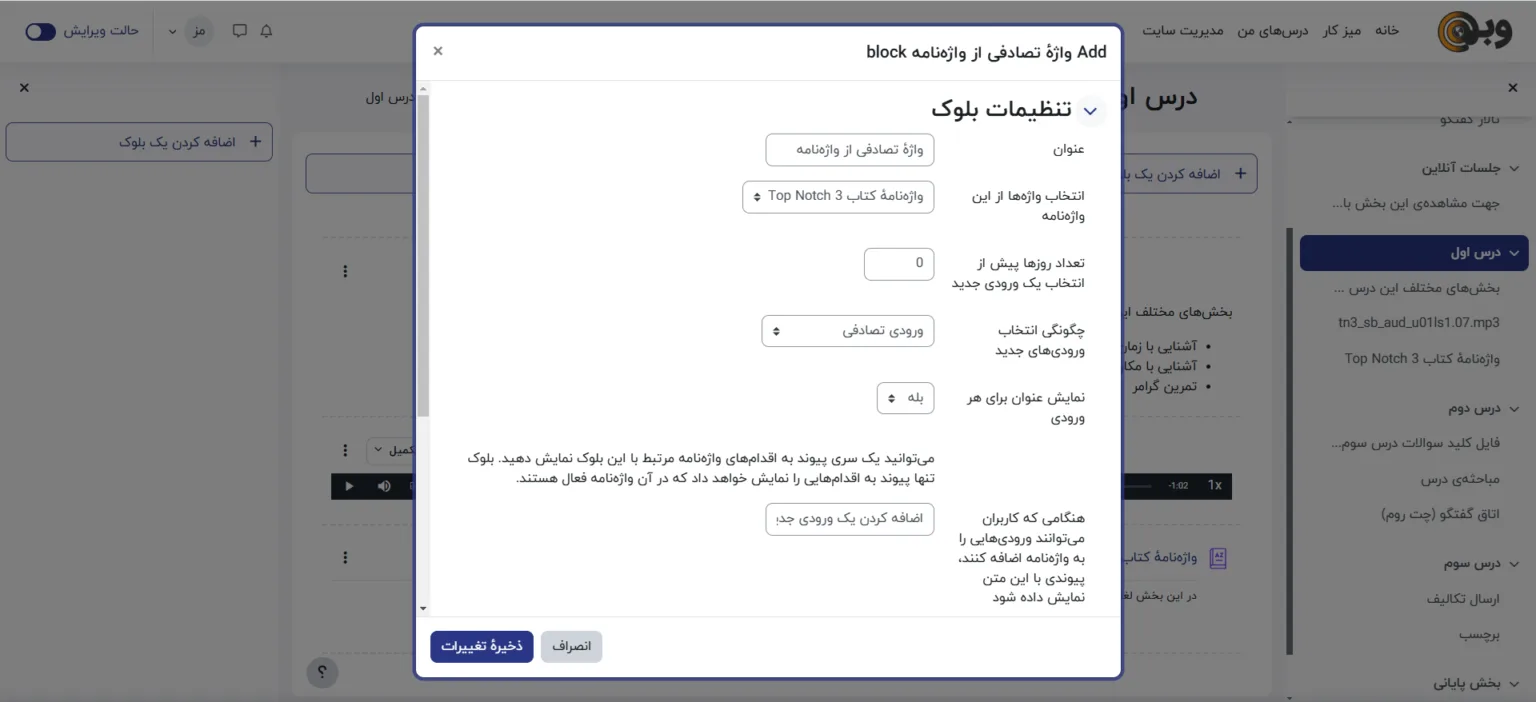Viewport: 1536px width, 702px height.
Task: Open the glossary selection dropdown Top Notch 3
Action: tap(838, 196)
